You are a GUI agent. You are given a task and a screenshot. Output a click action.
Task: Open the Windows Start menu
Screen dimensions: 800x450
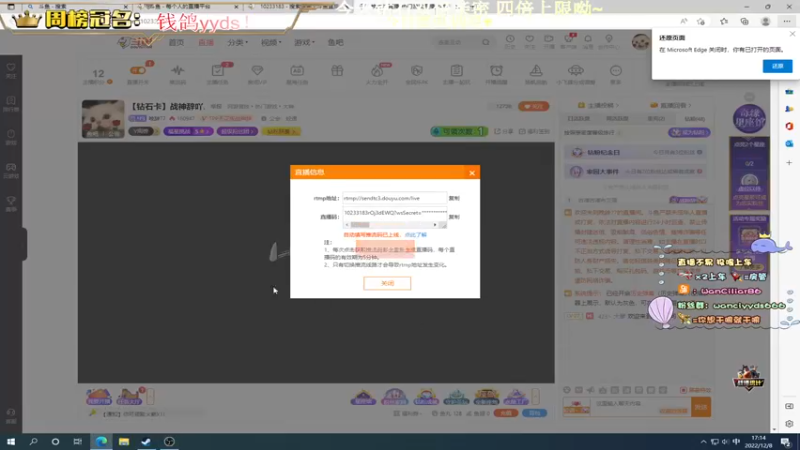pyautogui.click(x=11, y=441)
